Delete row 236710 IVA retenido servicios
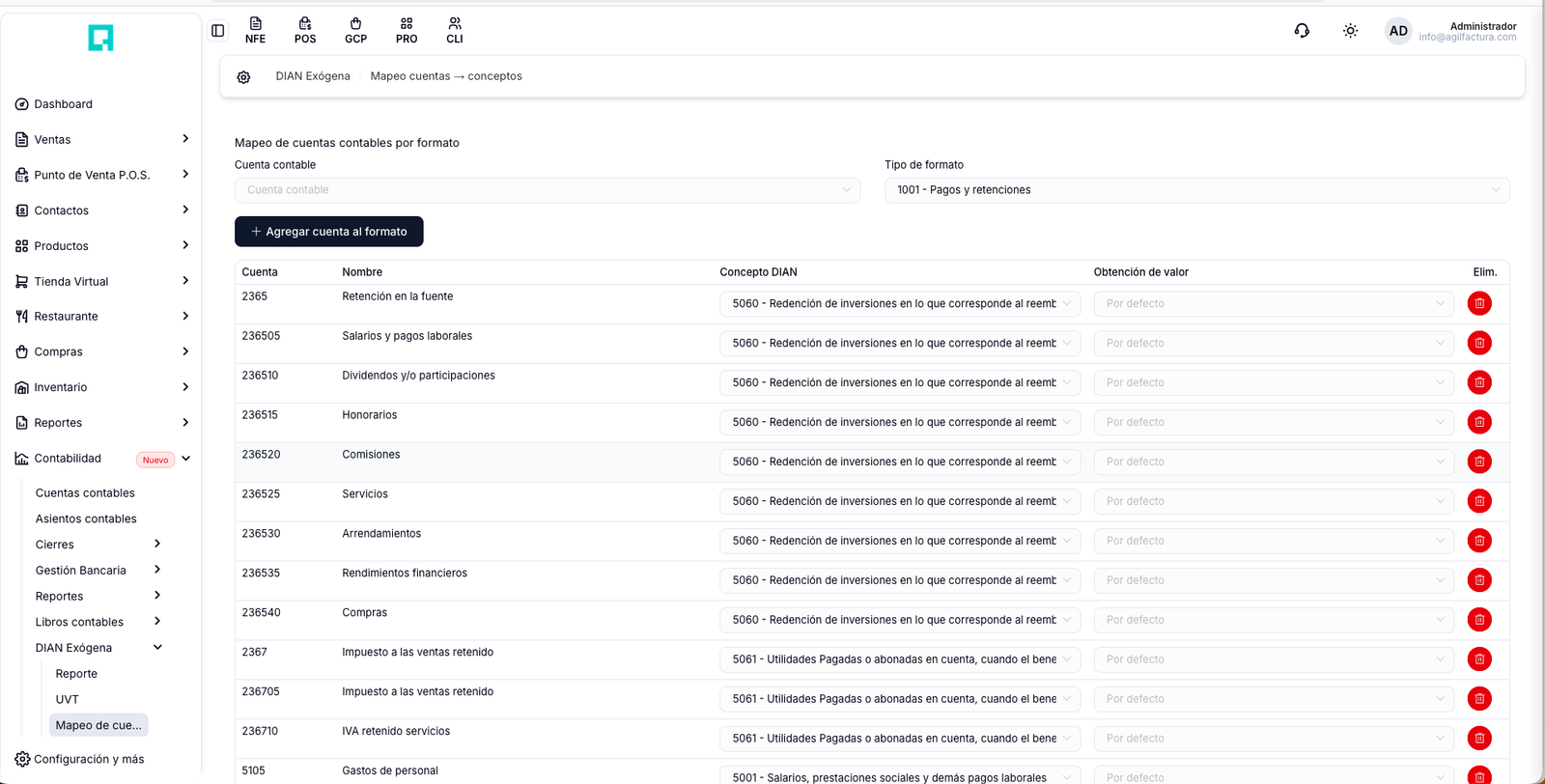This screenshot has height=784, width=1545. coord(1479,739)
